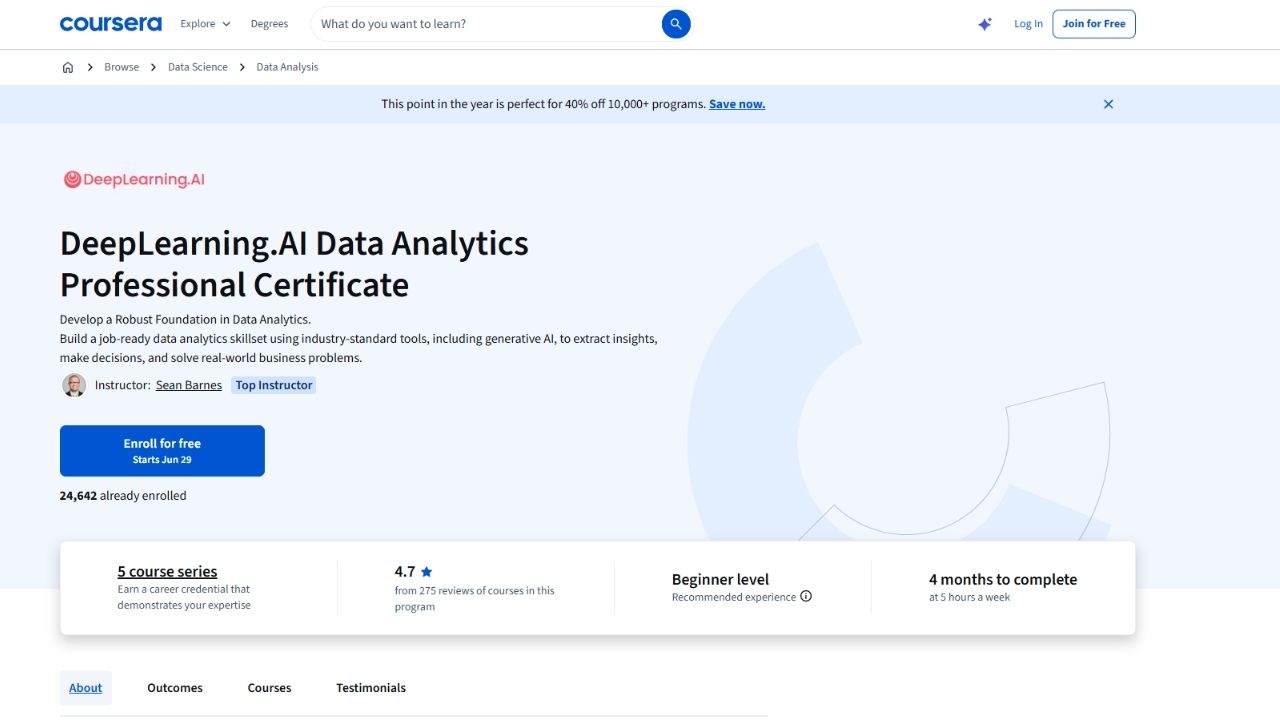
Task: Open instructor Sean Barnes' profile link
Action: click(189, 385)
